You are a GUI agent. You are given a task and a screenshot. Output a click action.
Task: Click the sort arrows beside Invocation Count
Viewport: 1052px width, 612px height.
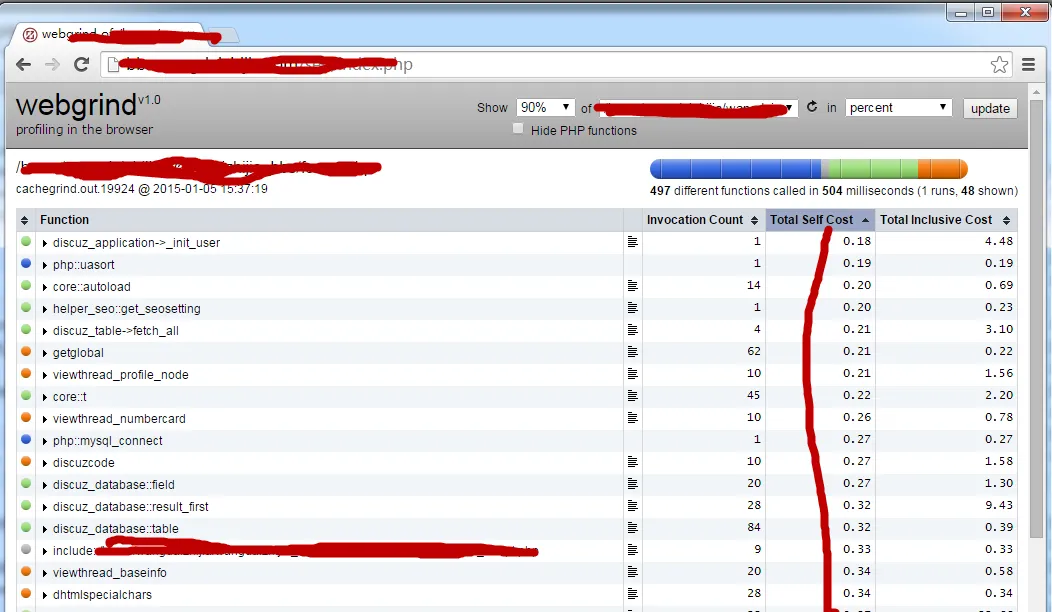754,220
